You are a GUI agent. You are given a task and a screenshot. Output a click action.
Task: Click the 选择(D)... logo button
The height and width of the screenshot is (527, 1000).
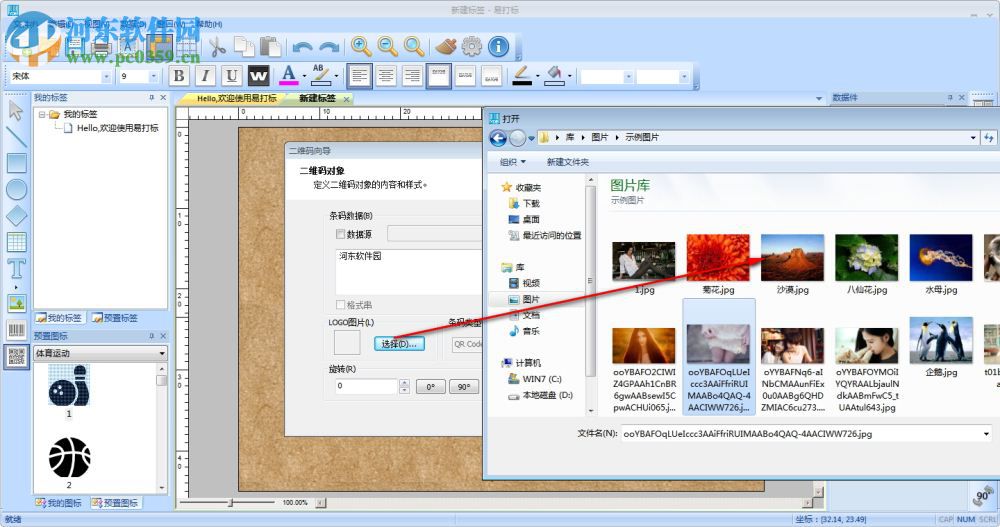(399, 344)
